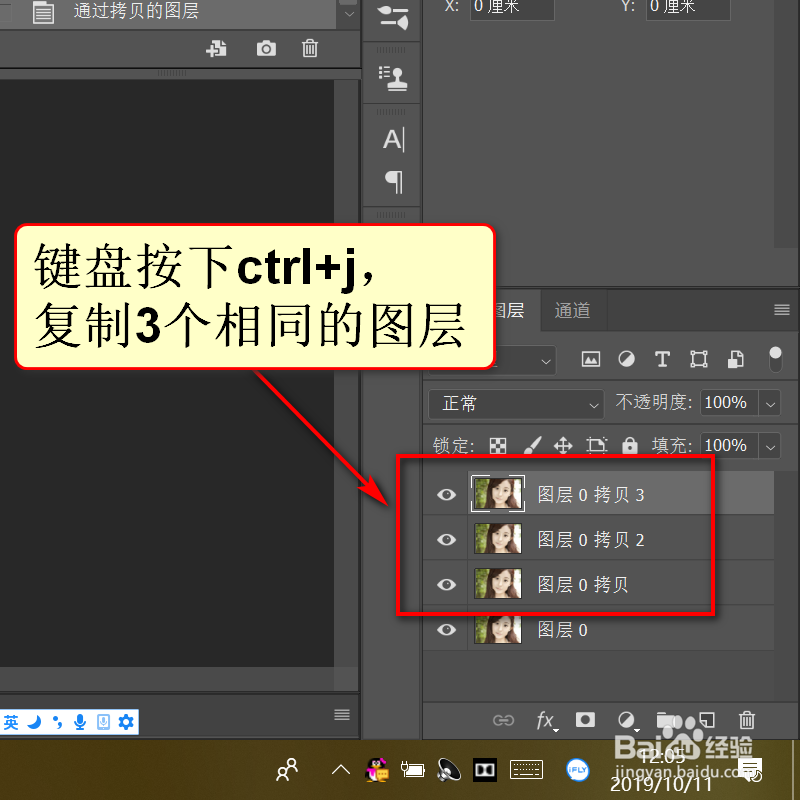The height and width of the screenshot is (800, 800).
Task: Open the People icon on taskbar
Action: [x=287, y=769]
